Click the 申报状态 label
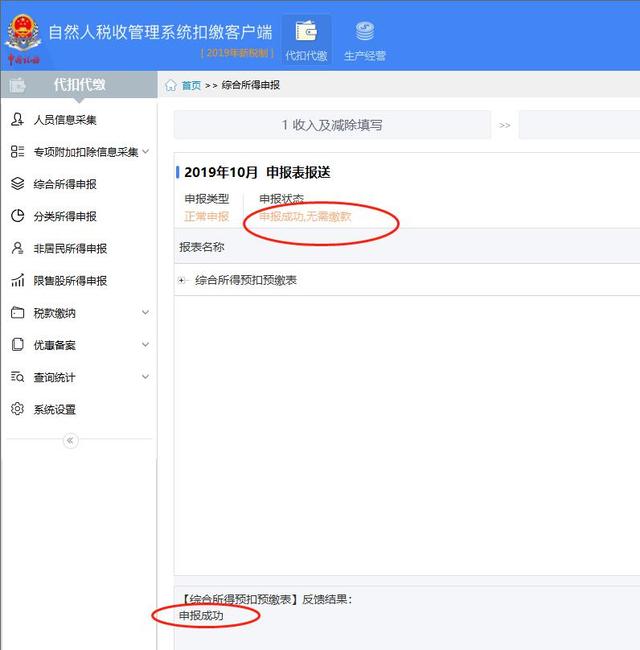 click(x=281, y=199)
